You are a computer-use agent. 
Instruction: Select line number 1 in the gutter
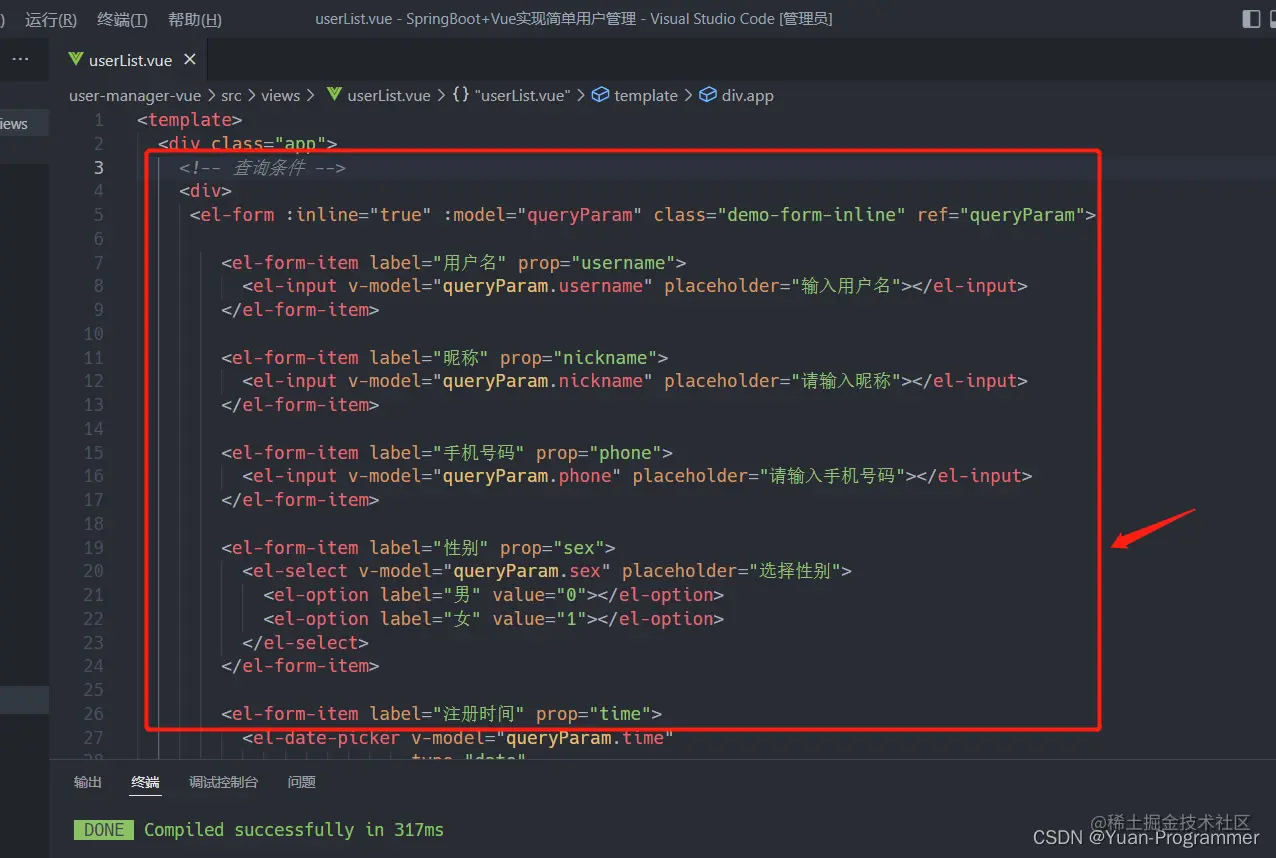coord(98,120)
